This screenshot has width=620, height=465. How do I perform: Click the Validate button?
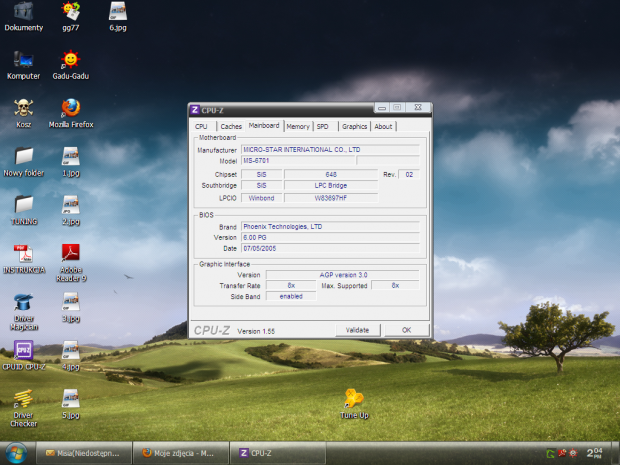pyautogui.click(x=357, y=329)
